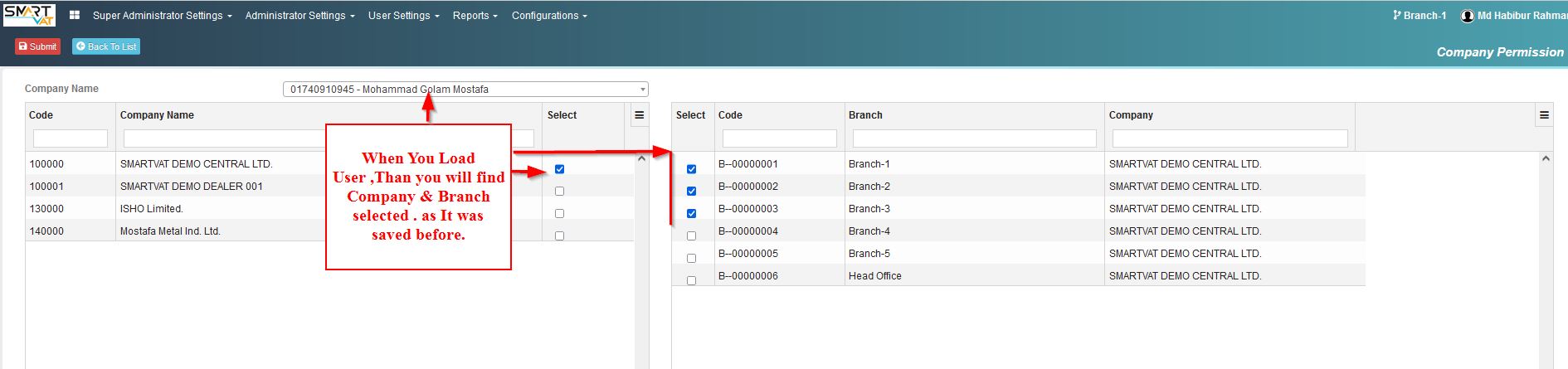This screenshot has width=1568, height=369.
Task: Click company Code filter field
Action: tap(71, 138)
